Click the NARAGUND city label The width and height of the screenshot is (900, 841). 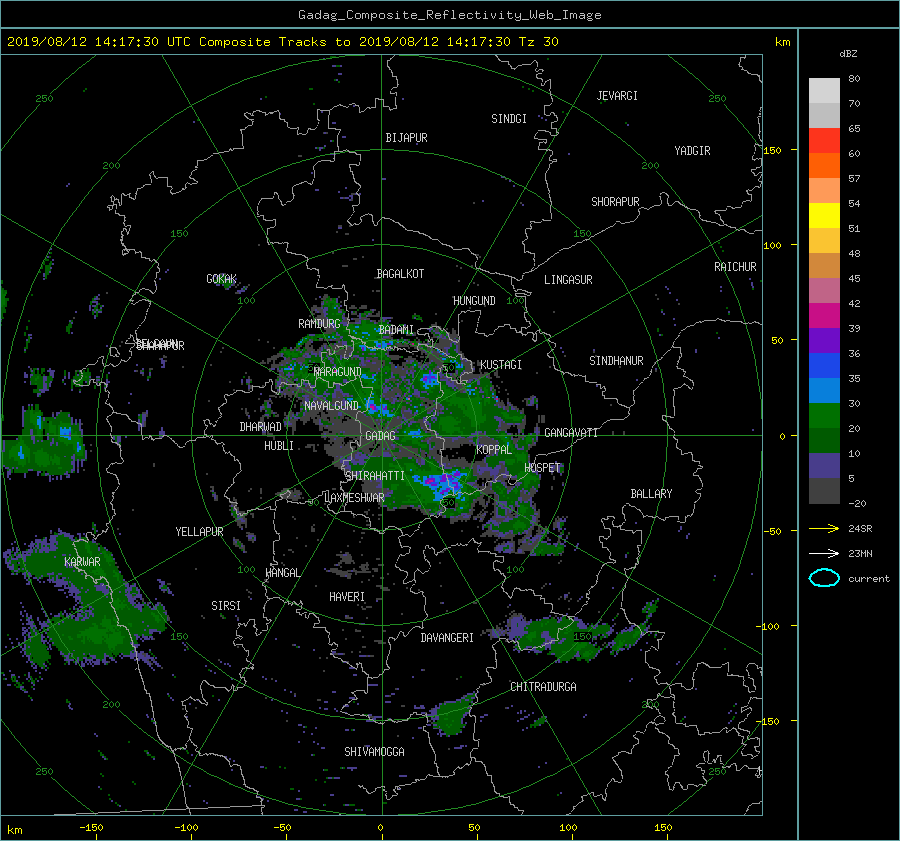point(338,372)
